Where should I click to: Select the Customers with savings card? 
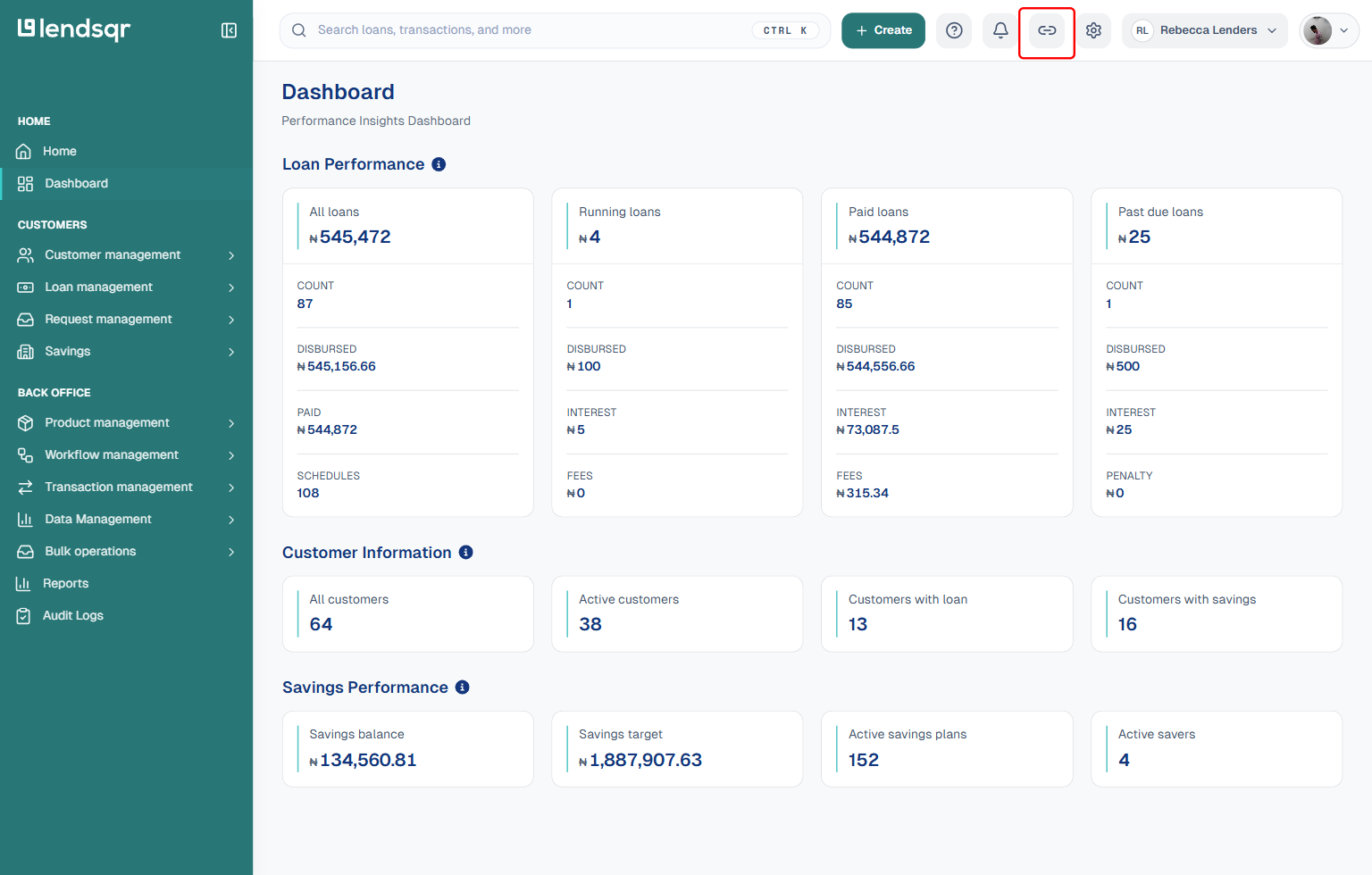pyautogui.click(x=1217, y=613)
